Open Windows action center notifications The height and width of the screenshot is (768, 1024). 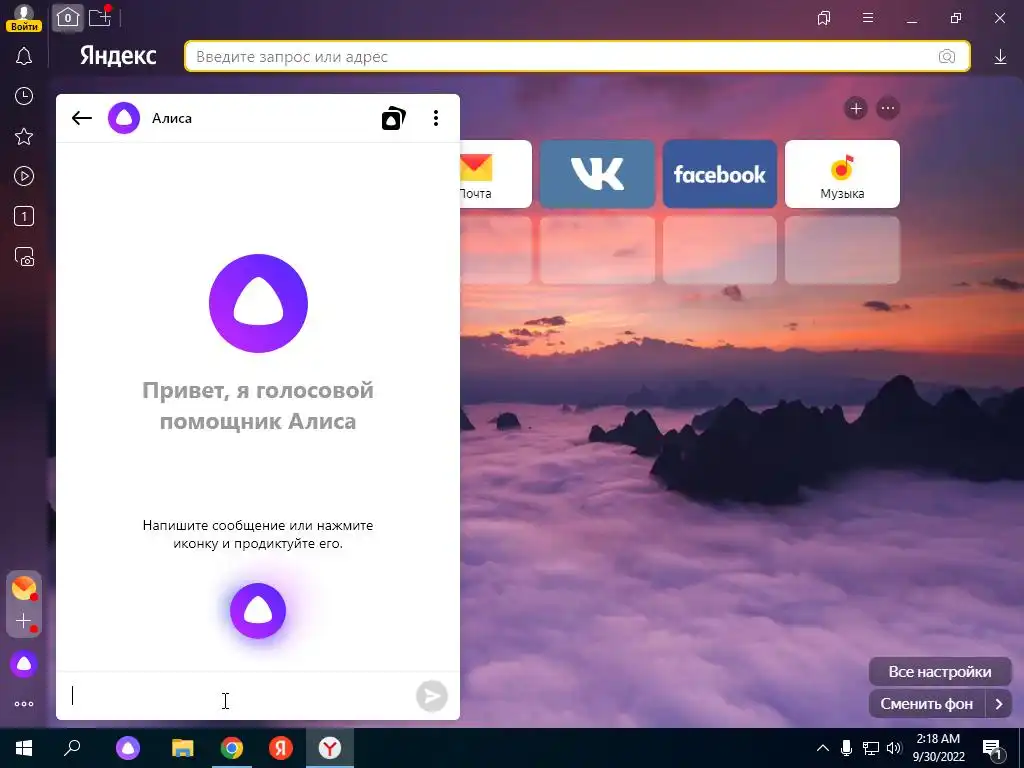pyautogui.click(x=992, y=749)
